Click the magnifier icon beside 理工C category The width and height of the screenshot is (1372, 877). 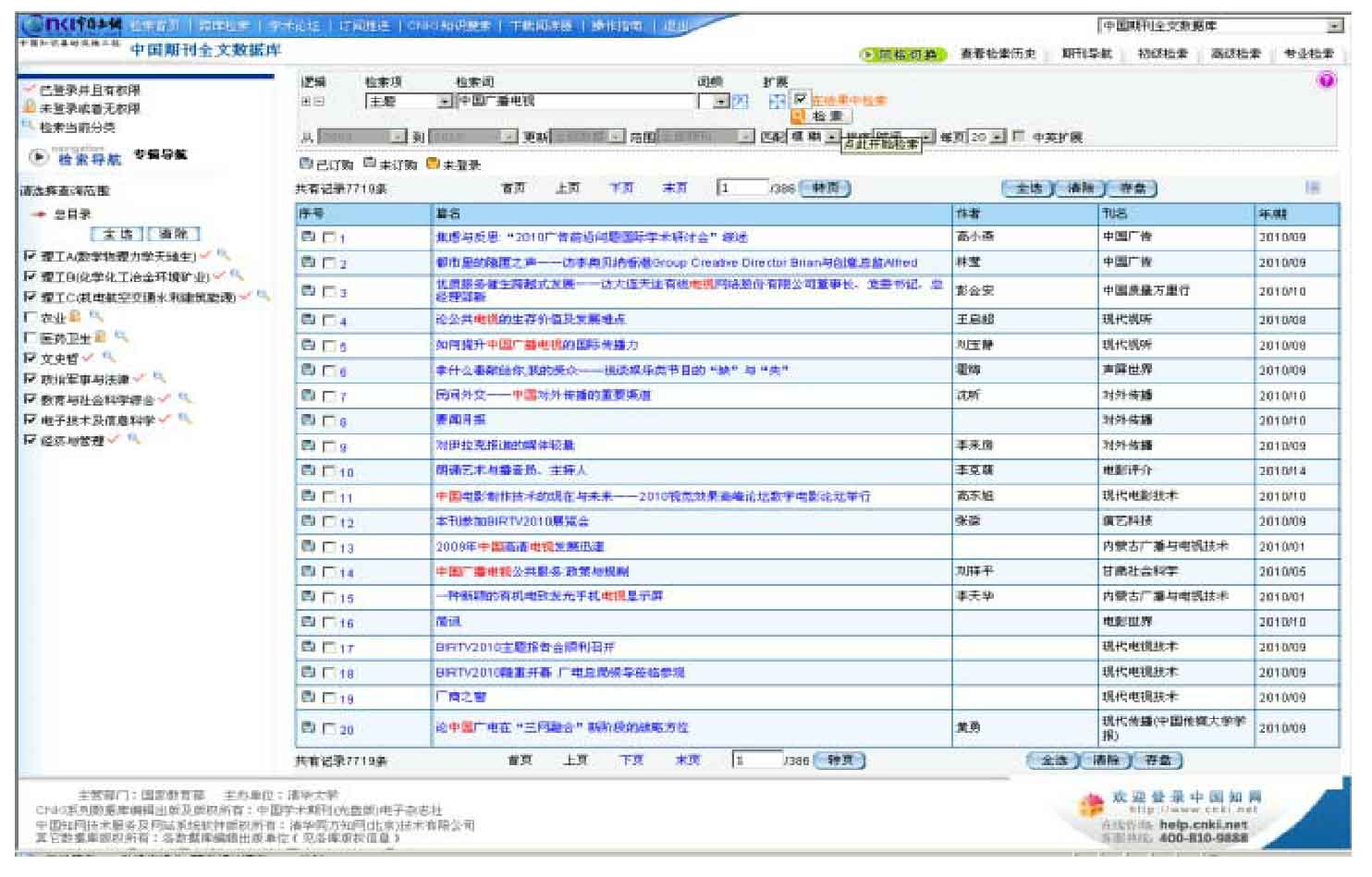coord(263,296)
